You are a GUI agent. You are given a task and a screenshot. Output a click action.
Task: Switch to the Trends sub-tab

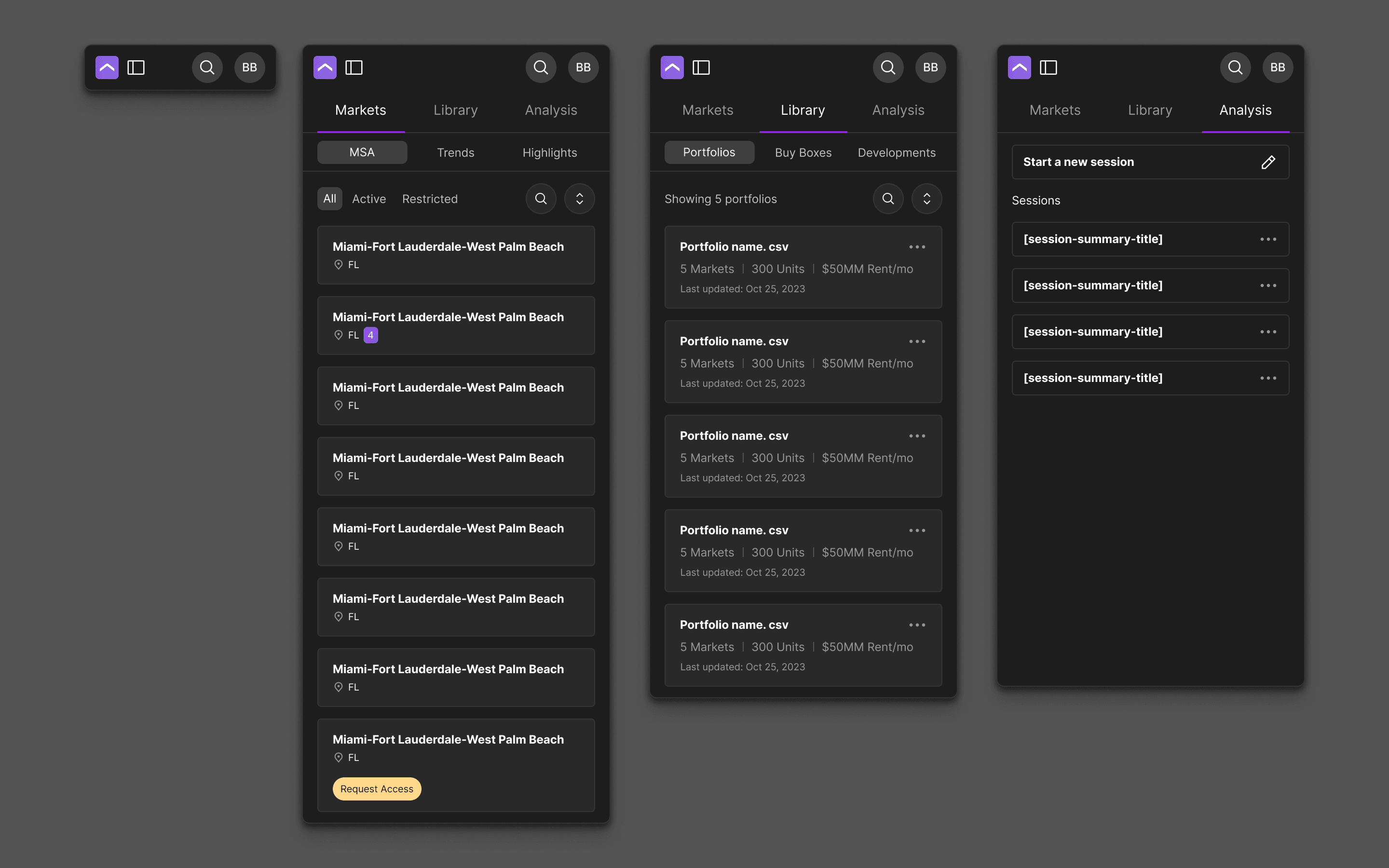click(456, 153)
